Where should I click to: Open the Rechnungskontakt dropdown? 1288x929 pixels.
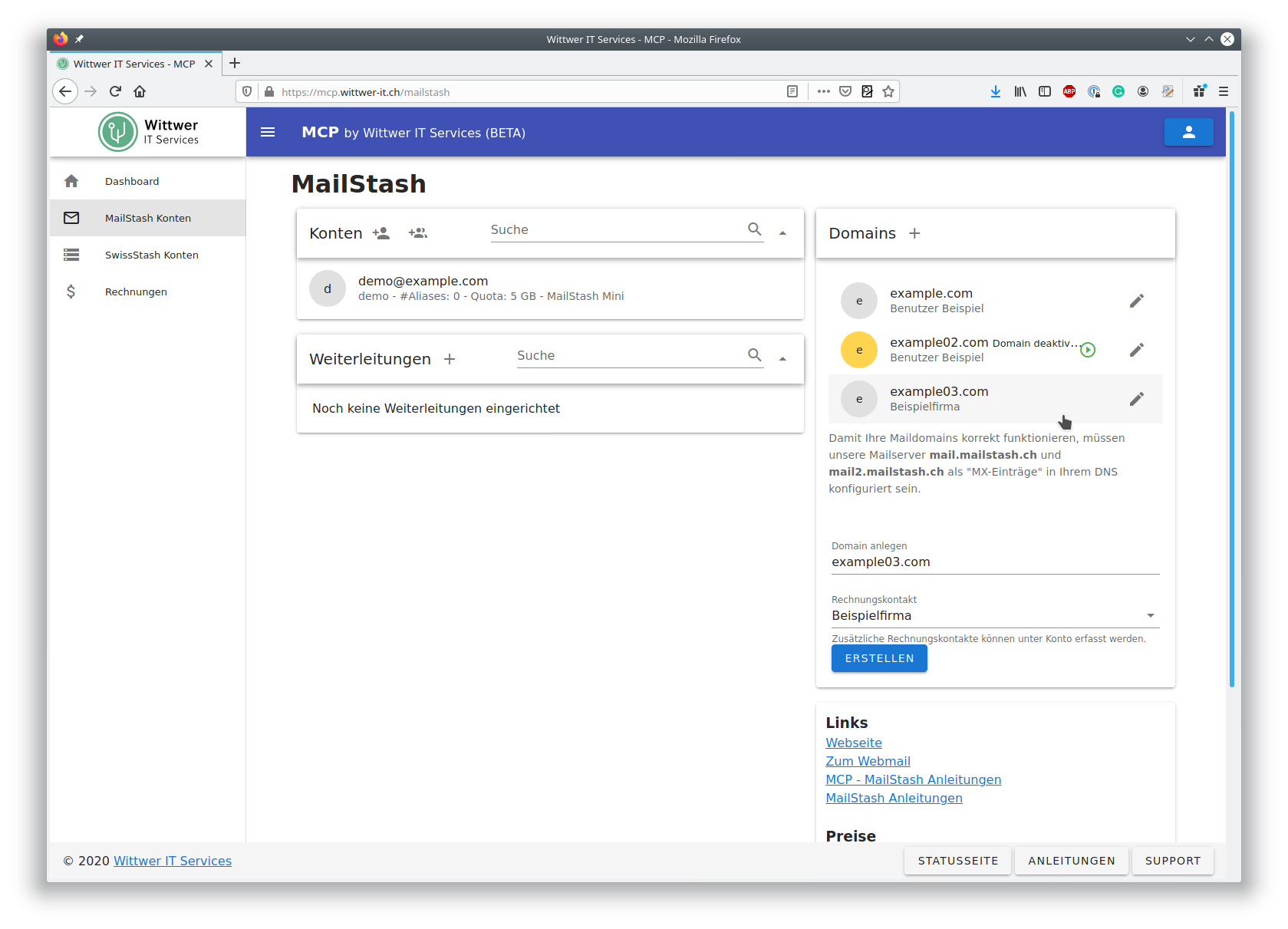[x=995, y=615]
